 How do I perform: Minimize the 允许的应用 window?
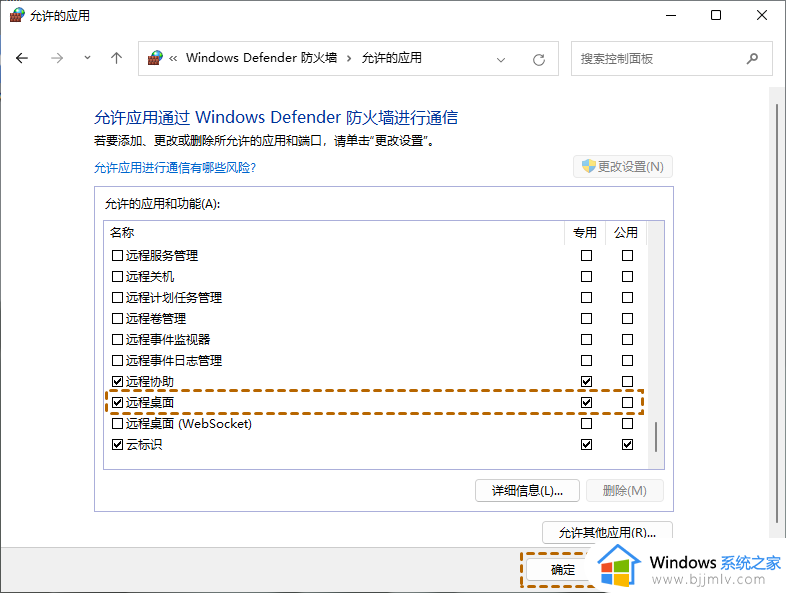(x=671, y=16)
